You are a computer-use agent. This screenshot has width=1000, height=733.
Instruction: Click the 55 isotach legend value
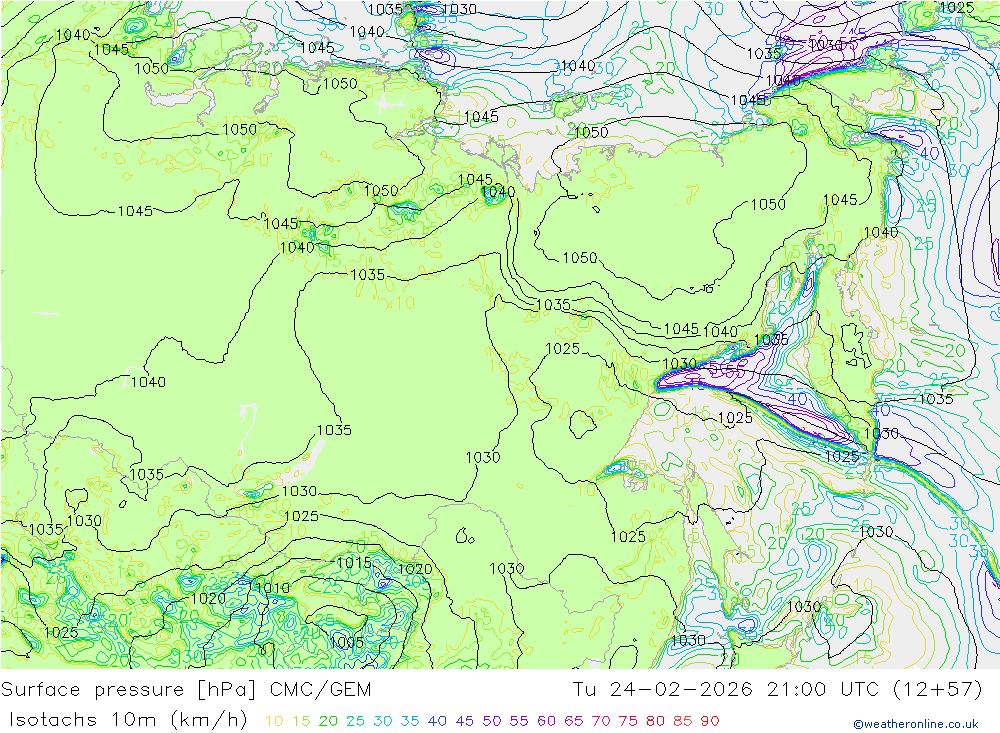[519, 721]
